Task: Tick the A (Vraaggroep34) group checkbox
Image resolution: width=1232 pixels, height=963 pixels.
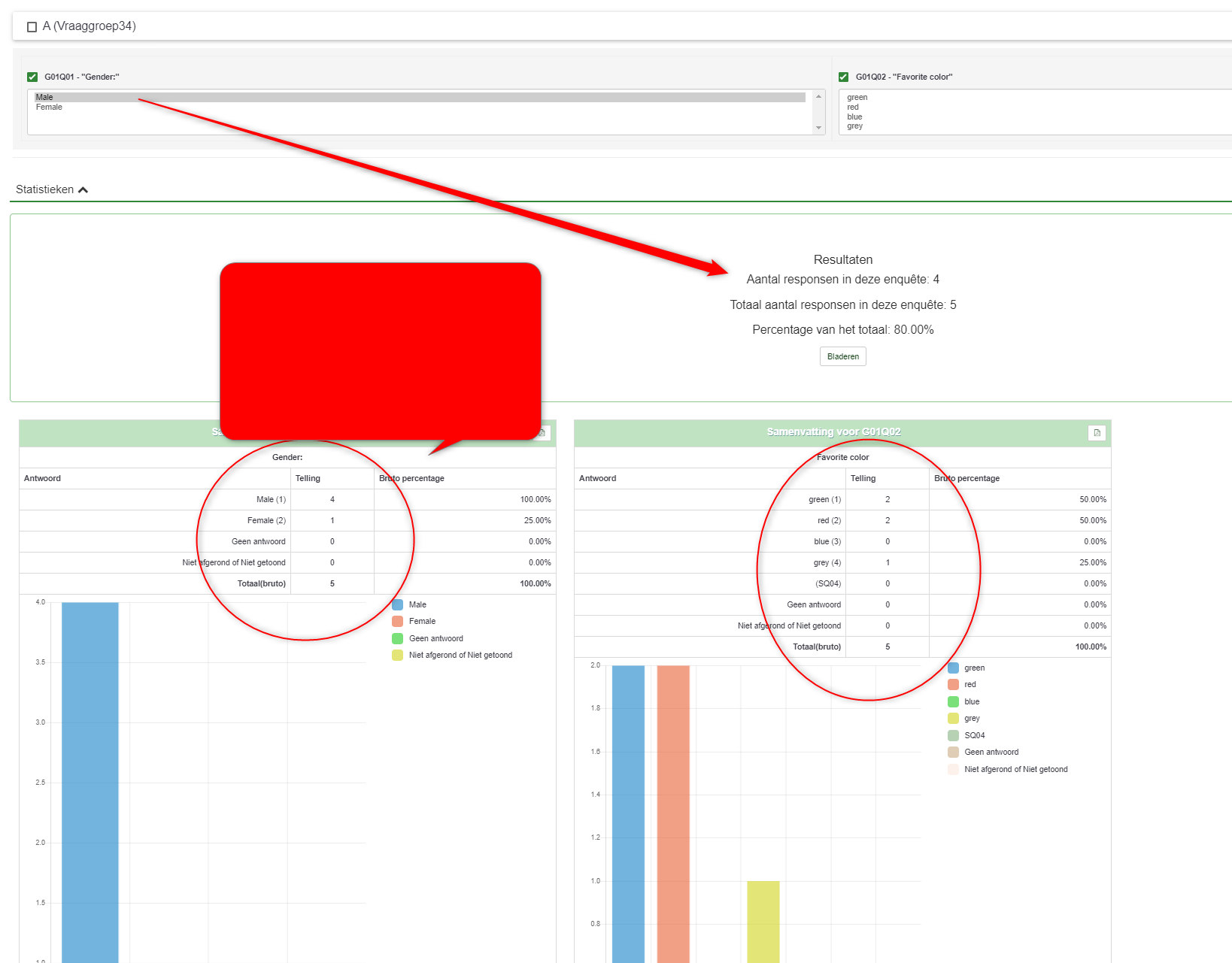Action: (x=32, y=27)
